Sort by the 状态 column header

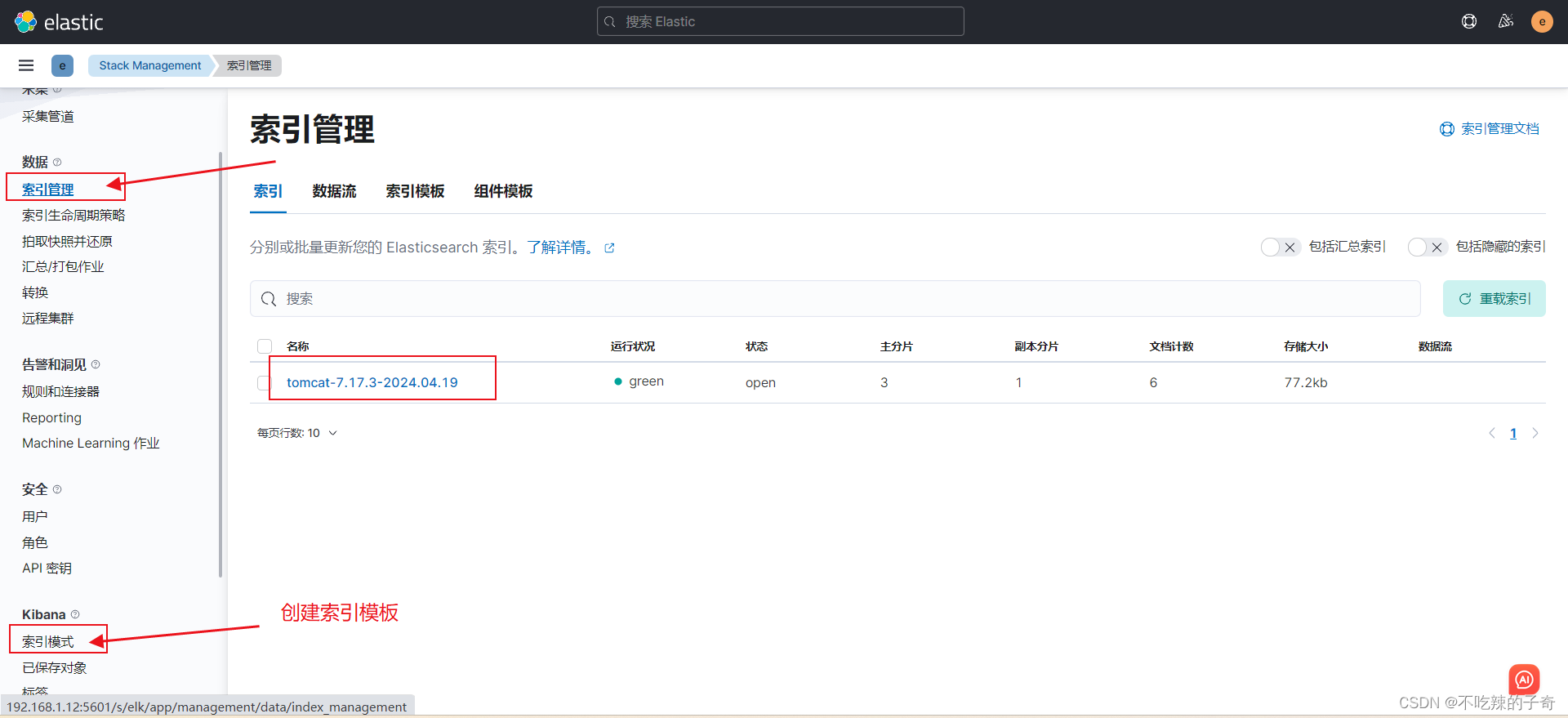coord(756,346)
